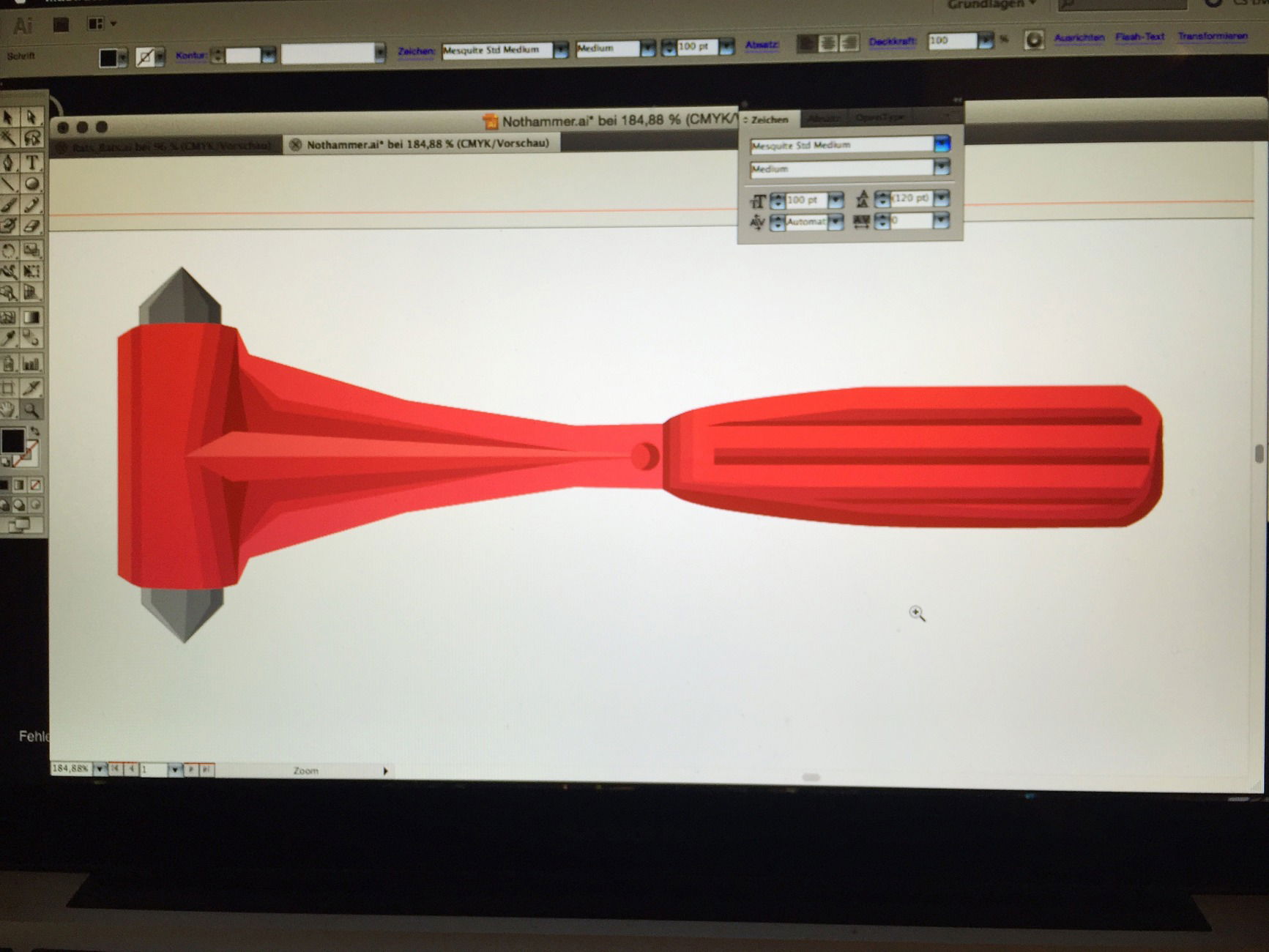Pick the Eraser tool
This screenshot has height=952, width=1269.
pyautogui.click(x=32, y=226)
